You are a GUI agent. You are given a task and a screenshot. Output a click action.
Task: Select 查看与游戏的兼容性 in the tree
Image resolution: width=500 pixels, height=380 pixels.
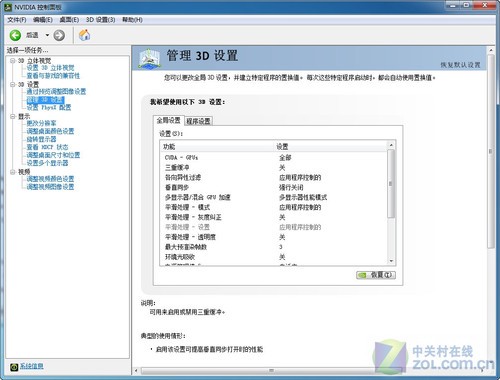(53, 76)
